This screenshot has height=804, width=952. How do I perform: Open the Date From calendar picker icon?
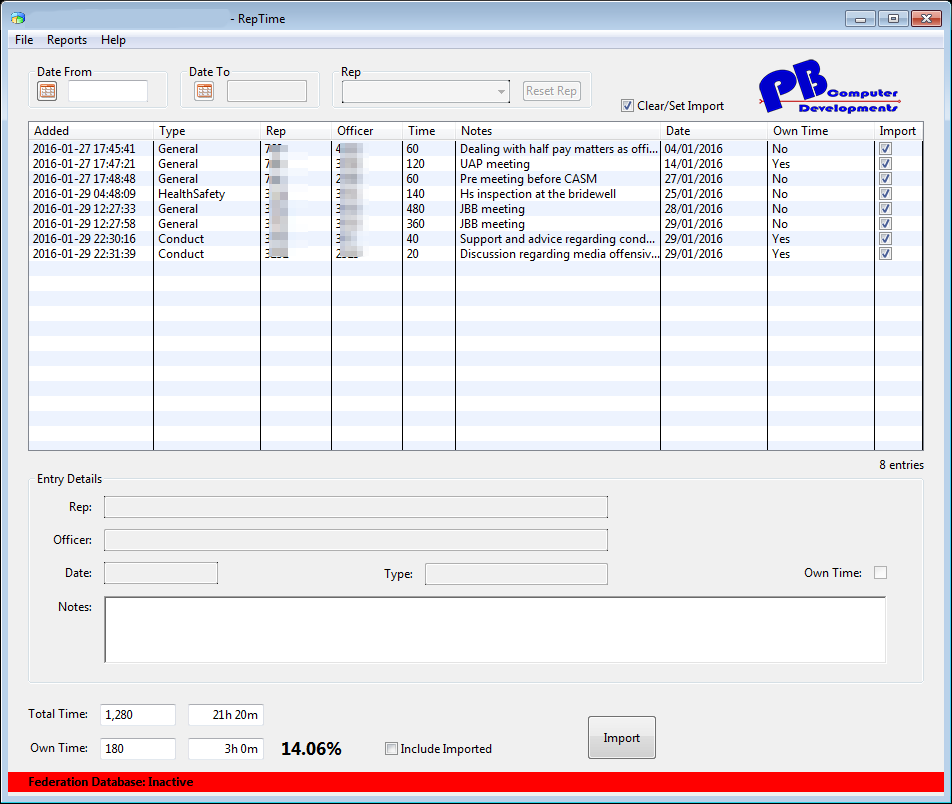pos(47,91)
